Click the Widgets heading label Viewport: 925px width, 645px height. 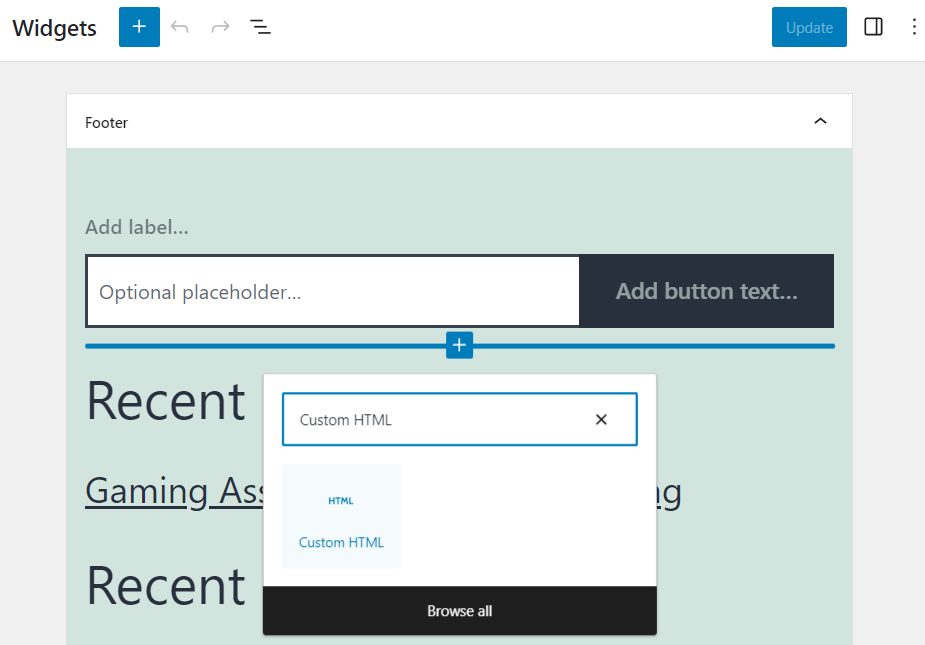click(54, 28)
